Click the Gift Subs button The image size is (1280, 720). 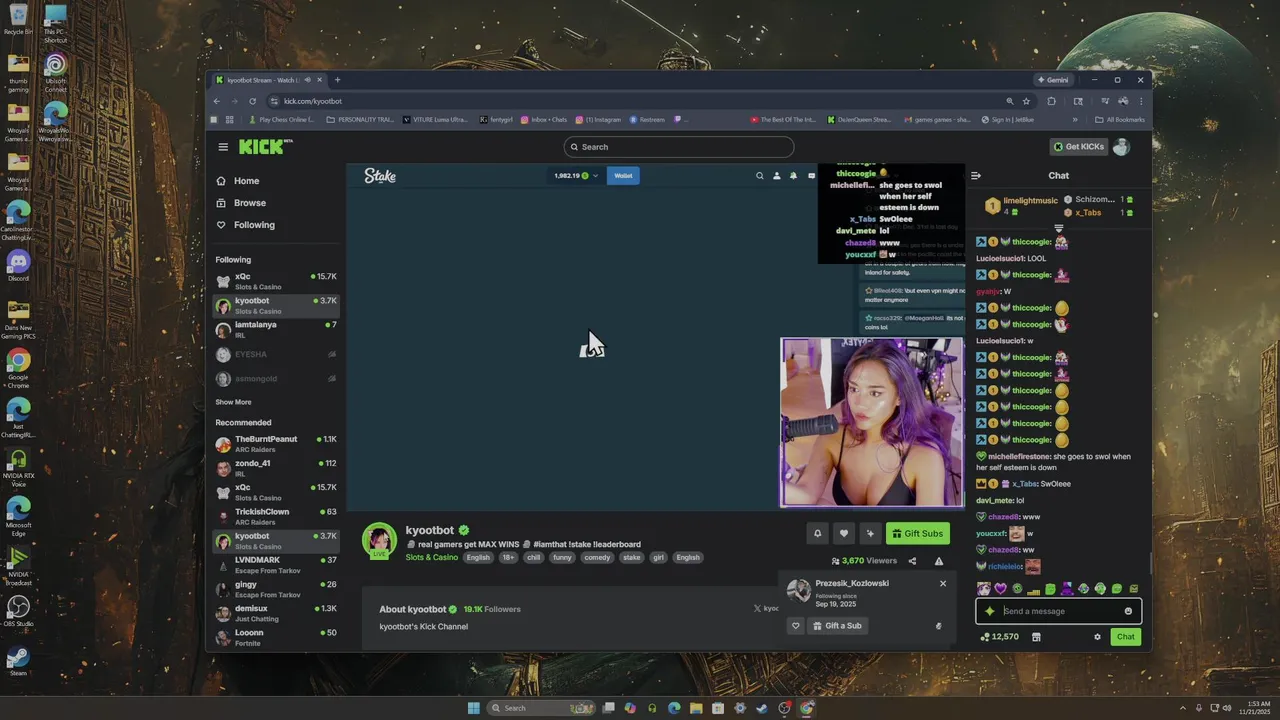918,534
